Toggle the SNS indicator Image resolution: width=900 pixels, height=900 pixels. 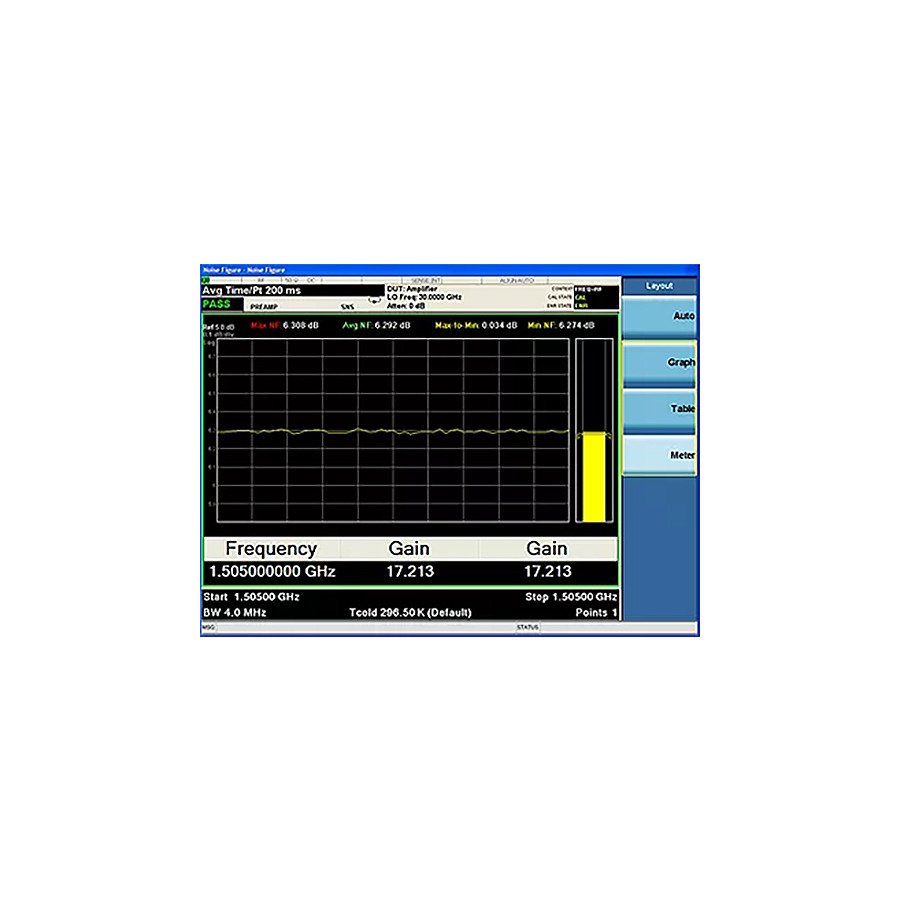pyautogui.click(x=348, y=305)
